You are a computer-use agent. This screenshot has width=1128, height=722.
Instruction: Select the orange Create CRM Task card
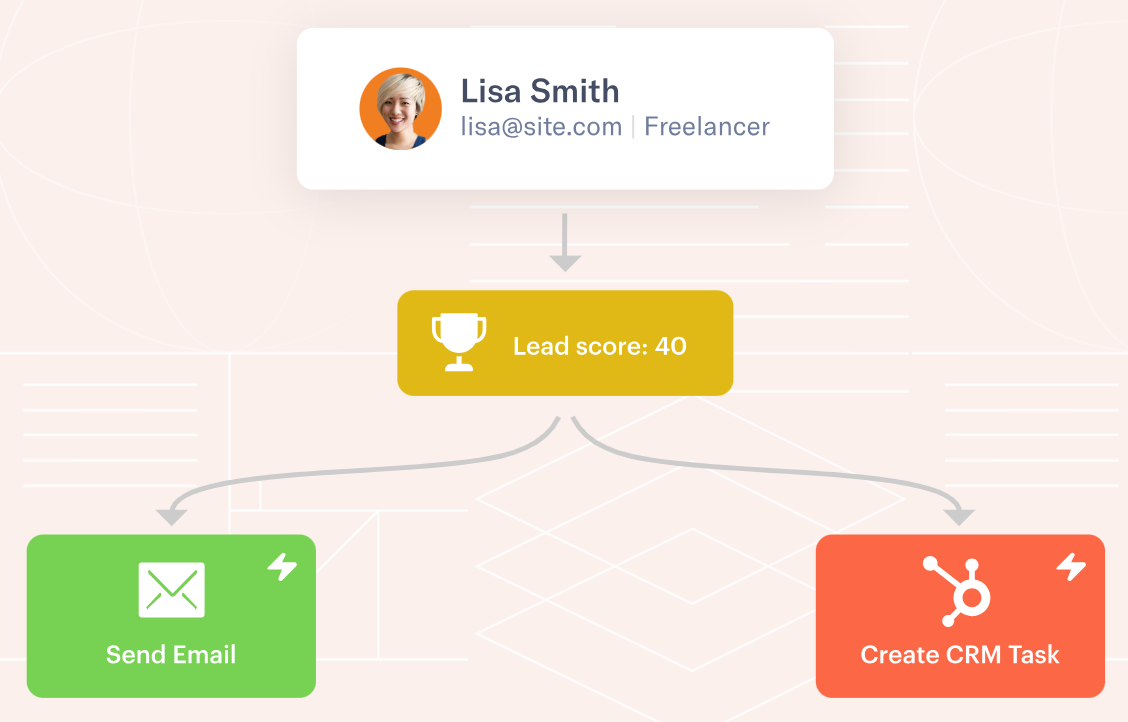click(960, 616)
